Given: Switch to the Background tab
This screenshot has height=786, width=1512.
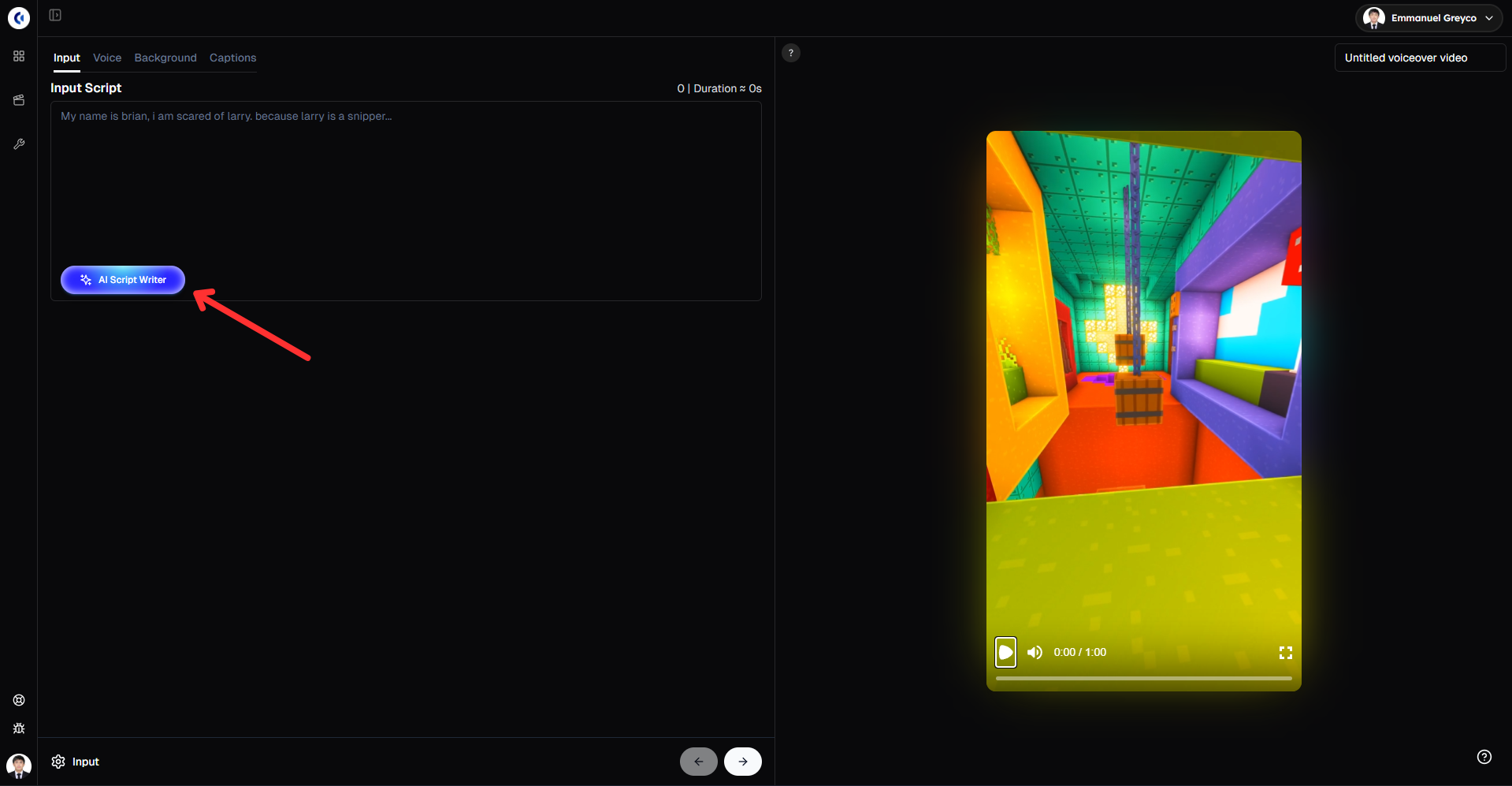Looking at the screenshot, I should coord(165,58).
